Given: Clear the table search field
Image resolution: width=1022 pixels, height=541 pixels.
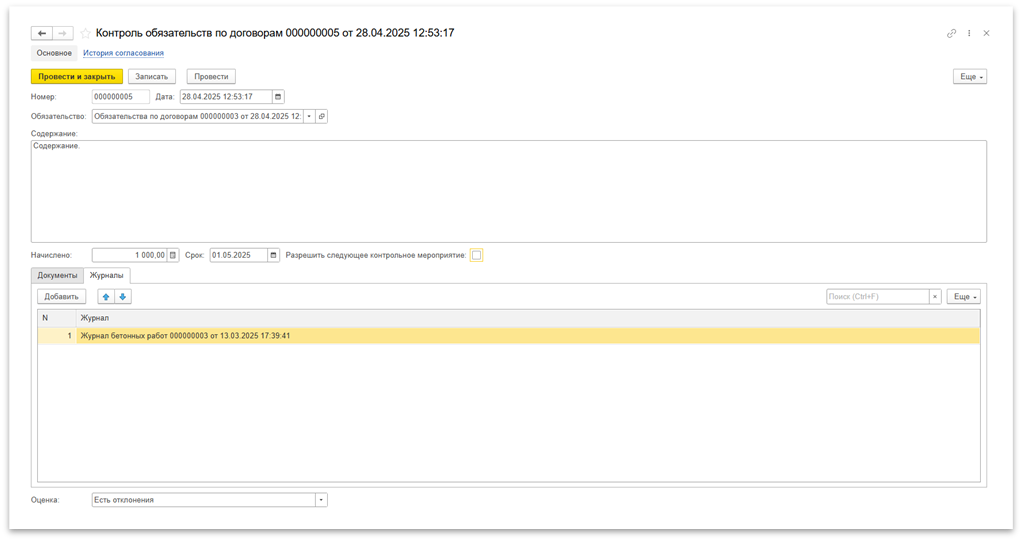Looking at the screenshot, I should click(935, 297).
